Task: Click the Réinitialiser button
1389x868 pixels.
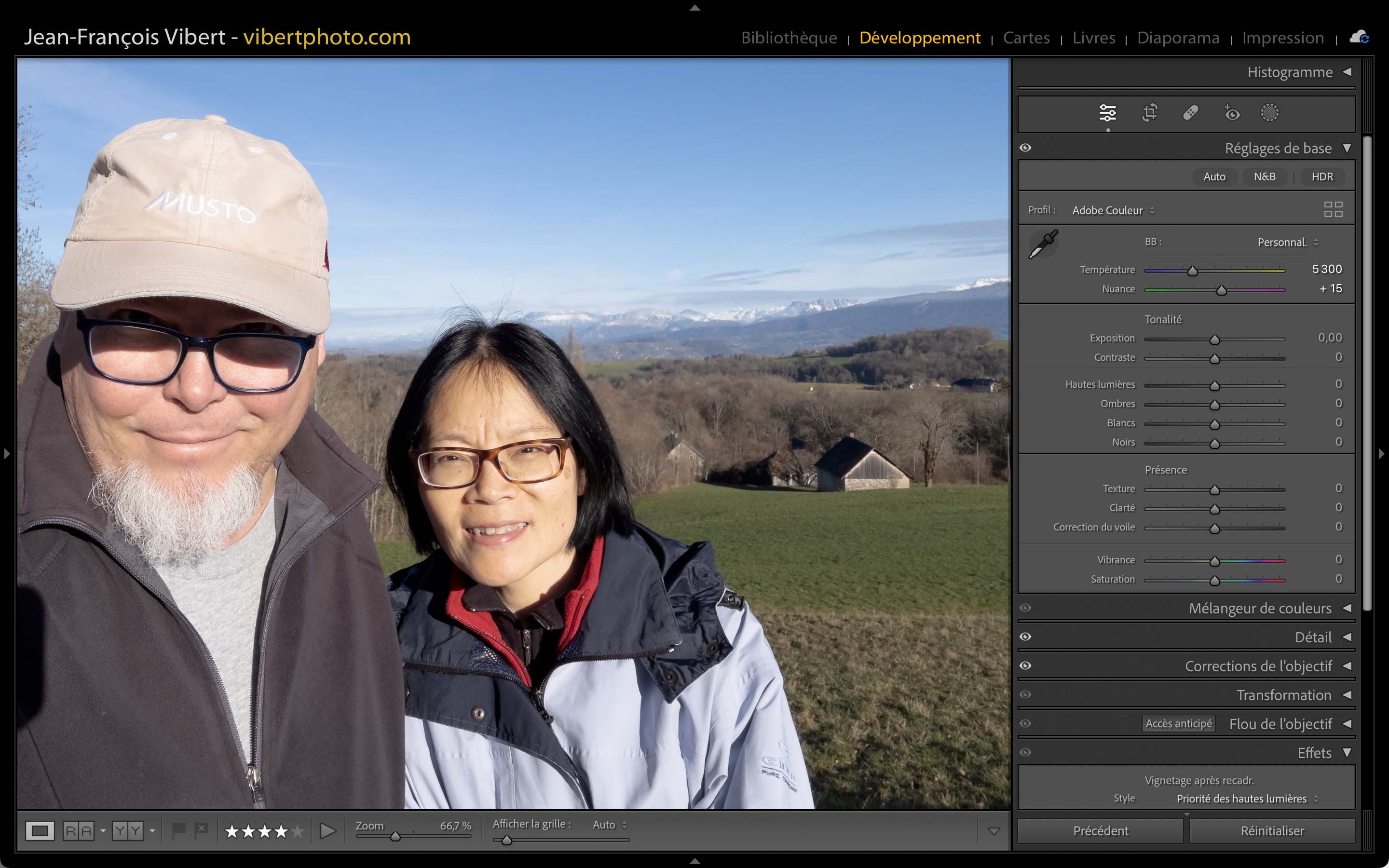Action: [x=1272, y=831]
